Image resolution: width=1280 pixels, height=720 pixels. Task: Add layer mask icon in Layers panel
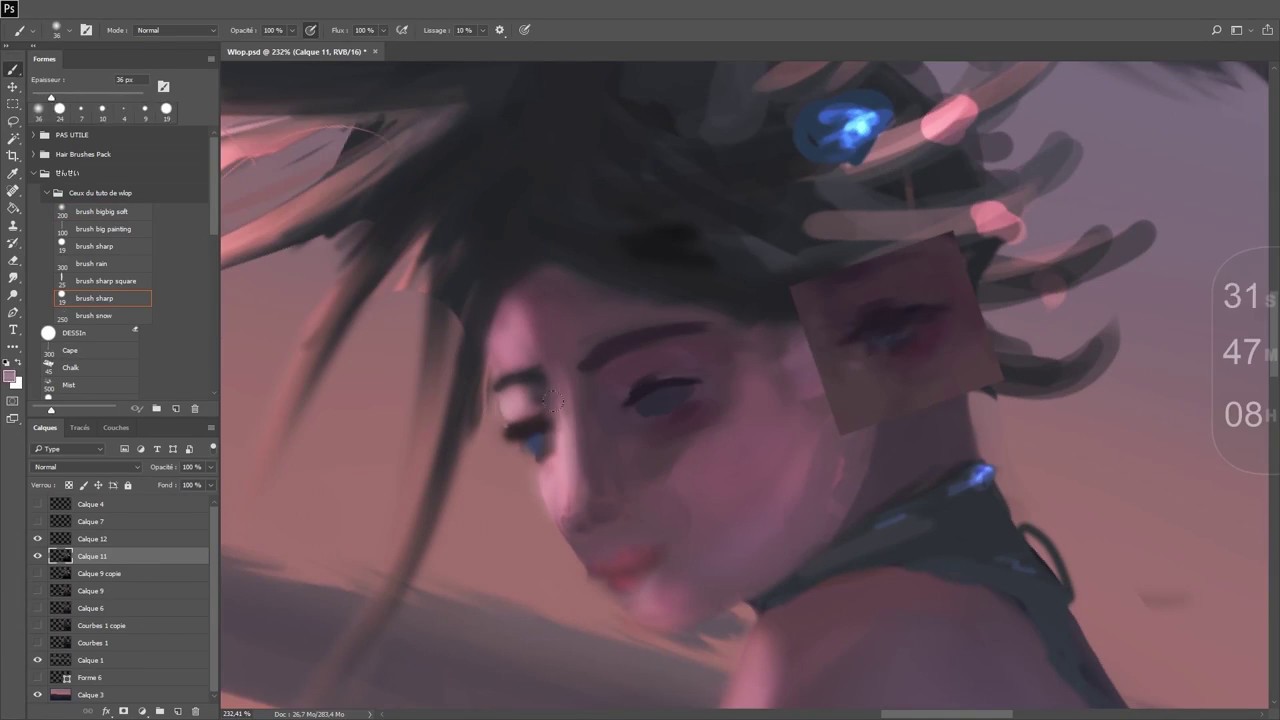tap(123, 711)
